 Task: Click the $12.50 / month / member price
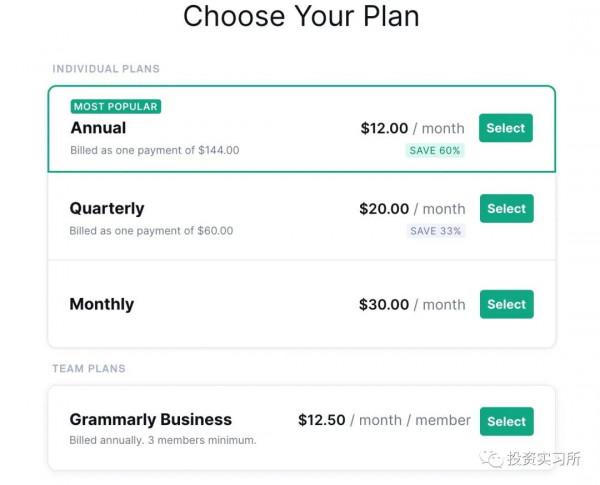(x=384, y=420)
